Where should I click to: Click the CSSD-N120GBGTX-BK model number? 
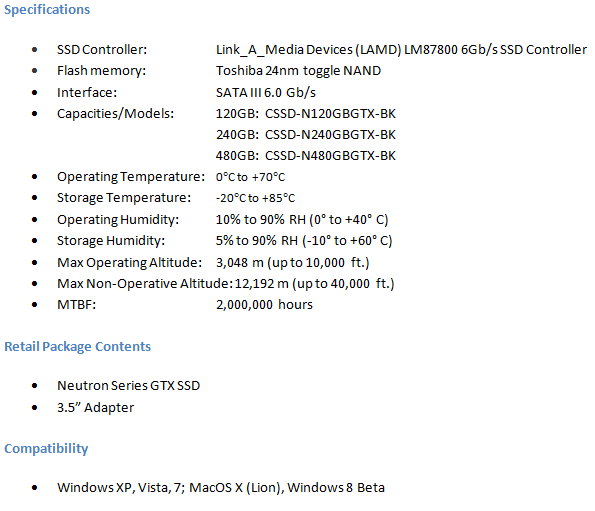coord(330,114)
